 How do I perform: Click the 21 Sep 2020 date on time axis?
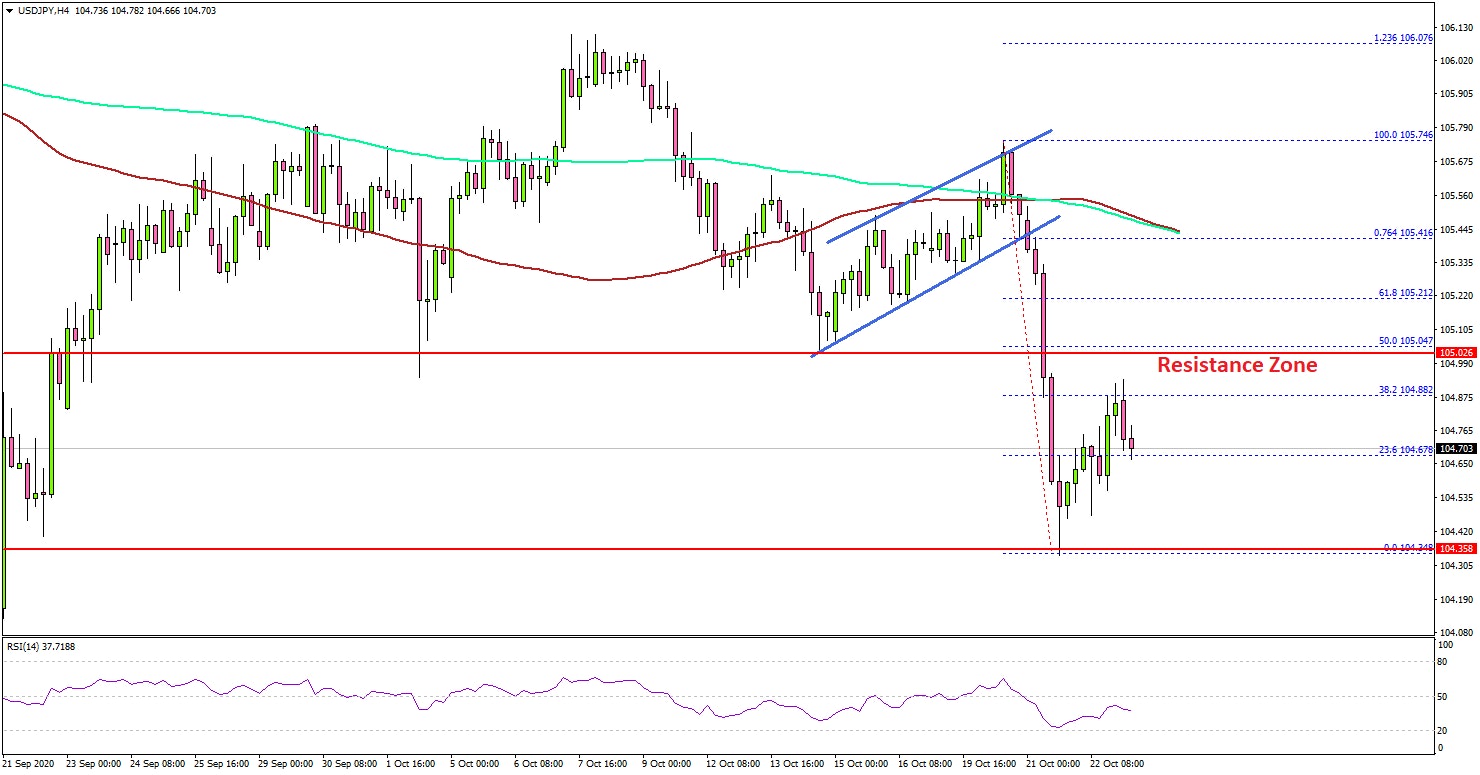point(28,763)
